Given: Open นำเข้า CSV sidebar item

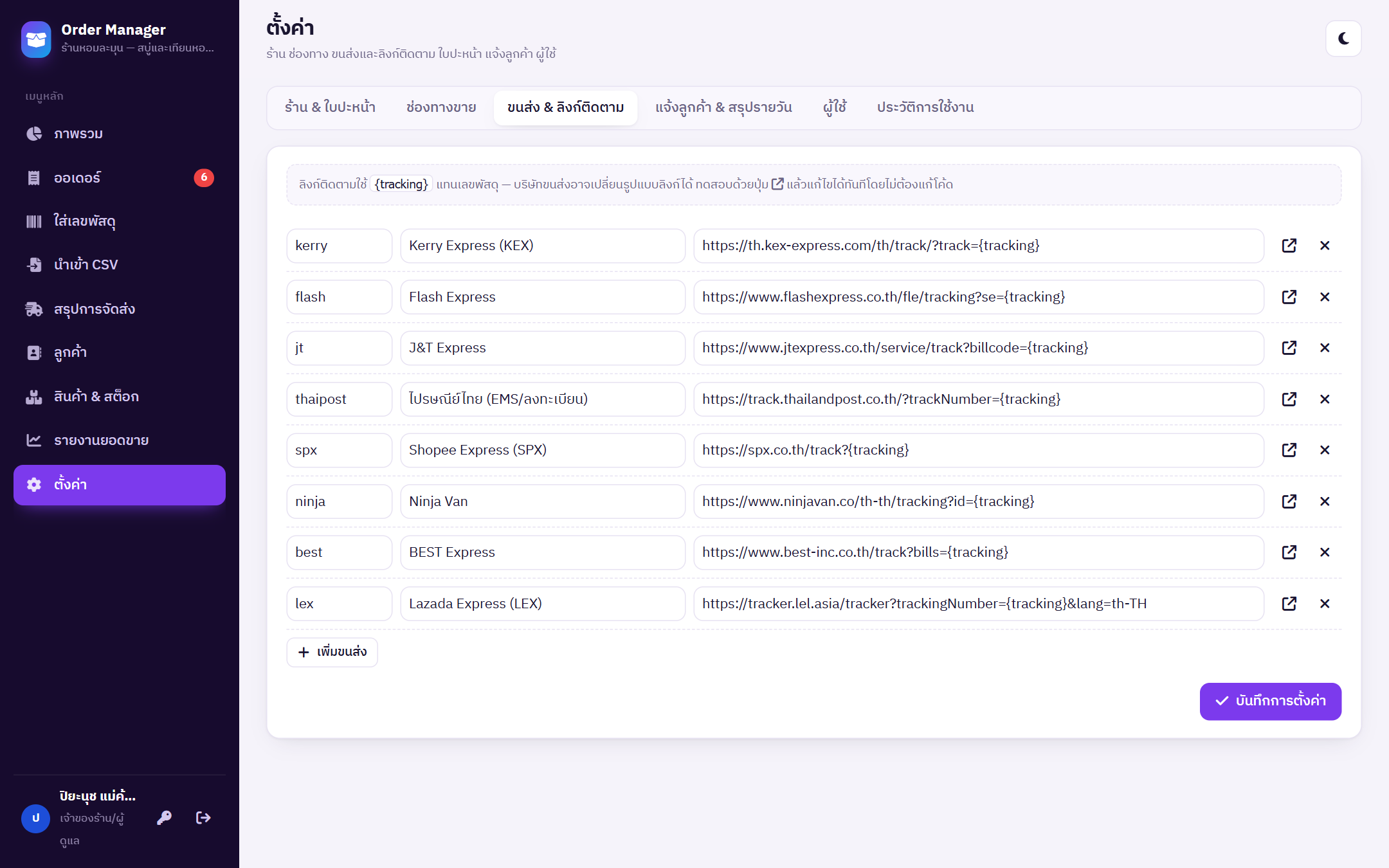Looking at the screenshot, I should point(120,265).
